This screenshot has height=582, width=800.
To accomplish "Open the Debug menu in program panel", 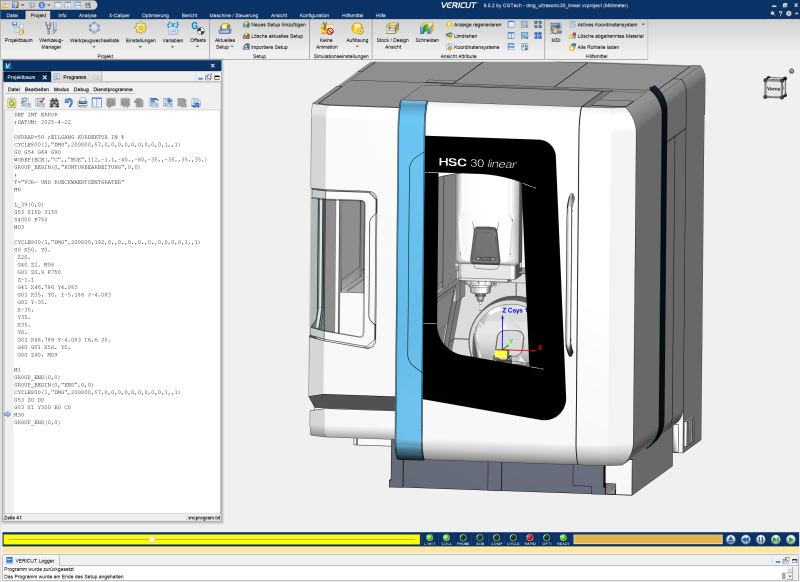I will [81, 89].
